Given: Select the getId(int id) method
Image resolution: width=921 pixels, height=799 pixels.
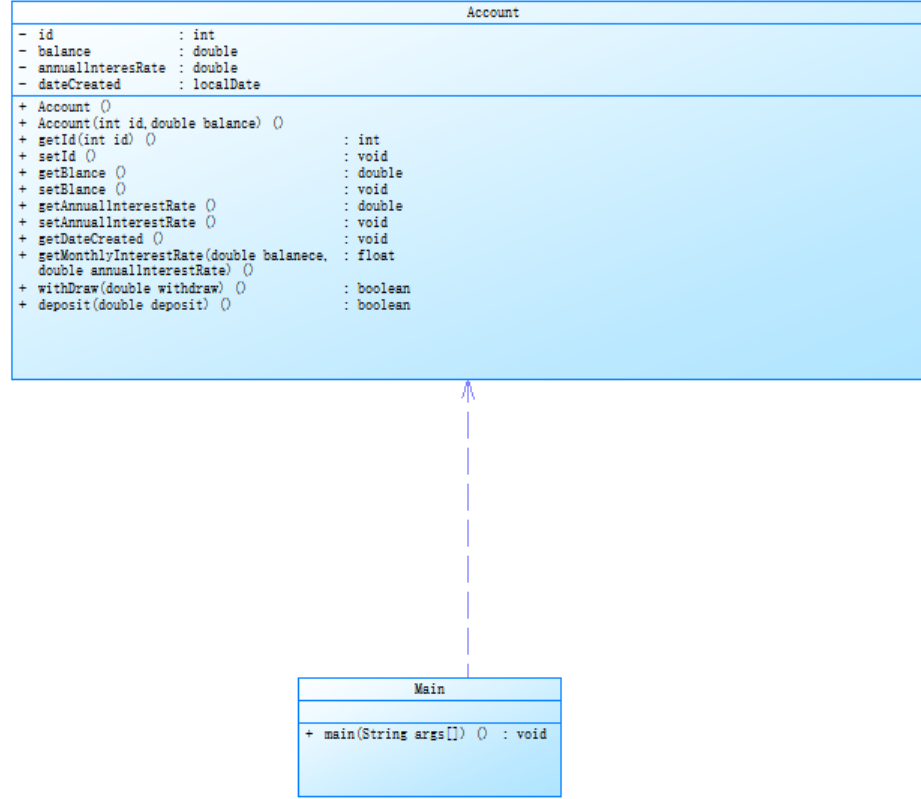Looking at the screenshot, I should [199, 140].
